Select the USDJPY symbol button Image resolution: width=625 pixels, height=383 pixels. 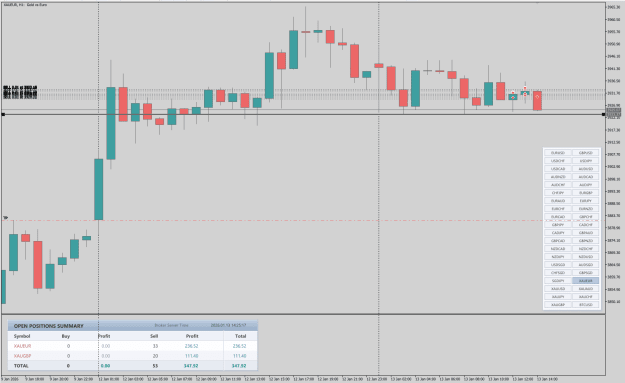[585, 161]
